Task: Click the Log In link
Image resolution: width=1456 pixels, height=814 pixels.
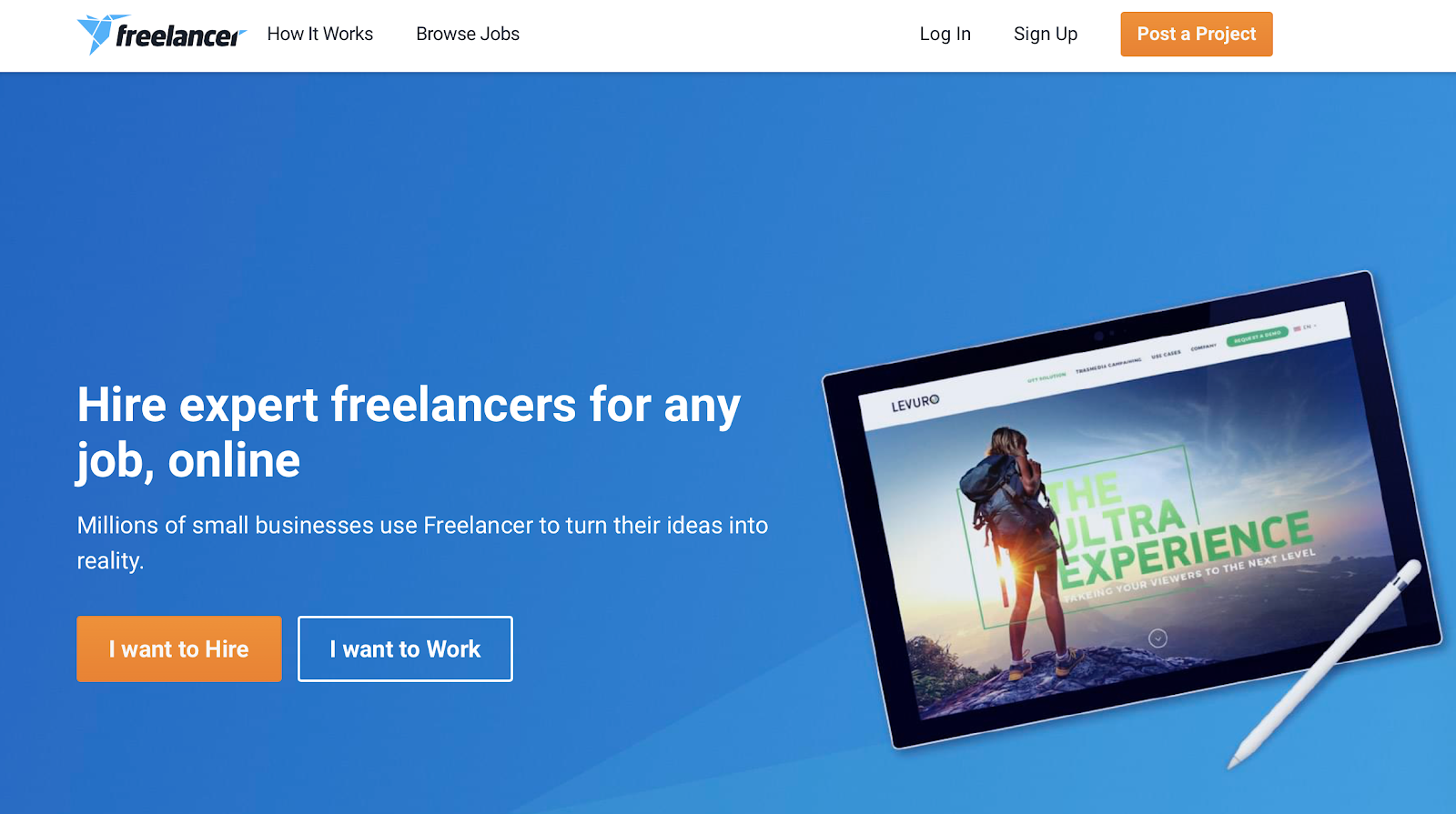Action: tap(945, 34)
